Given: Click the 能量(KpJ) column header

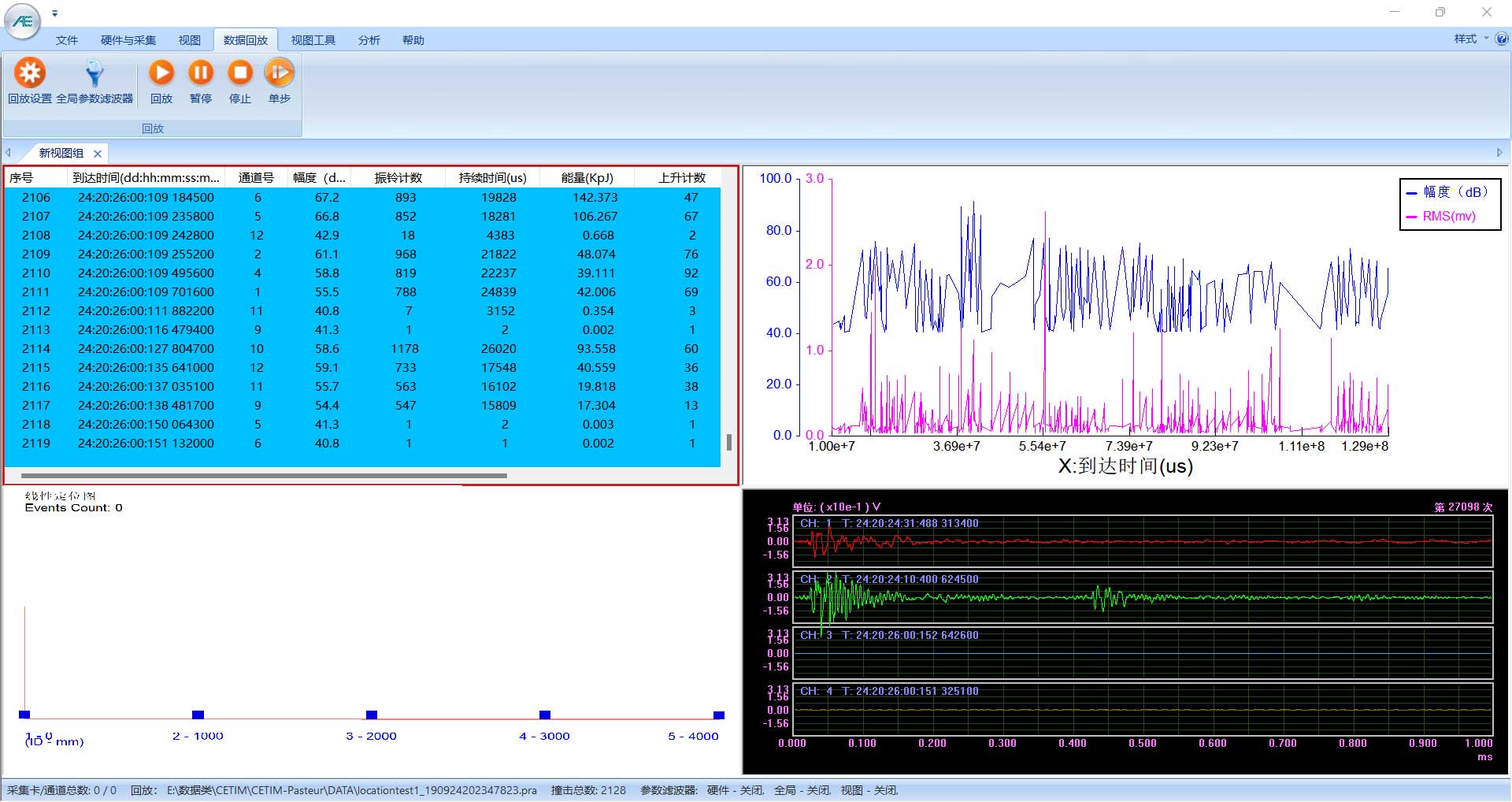Looking at the screenshot, I should (587, 177).
